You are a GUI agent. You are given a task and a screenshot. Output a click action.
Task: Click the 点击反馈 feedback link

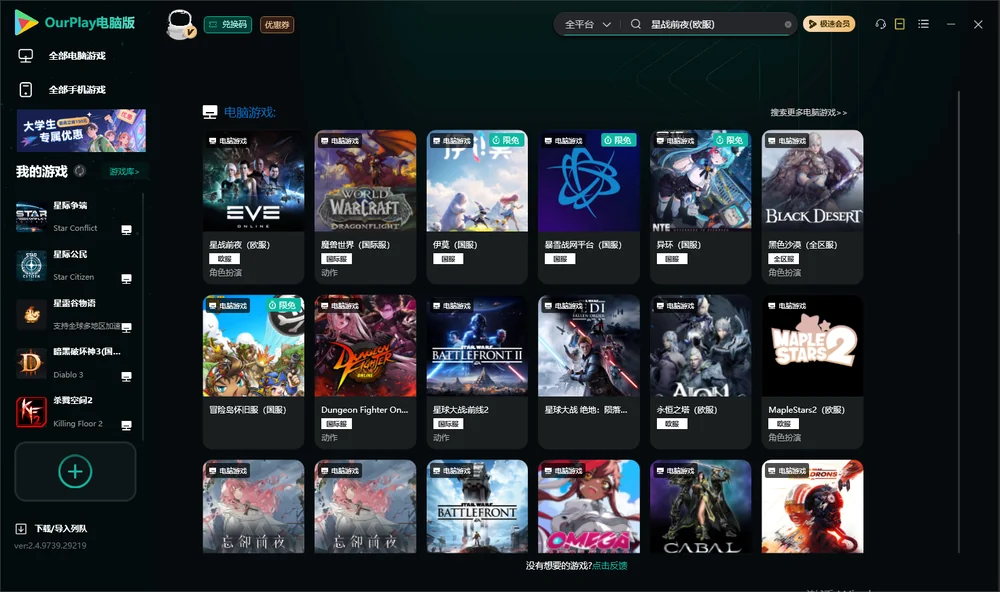610,566
